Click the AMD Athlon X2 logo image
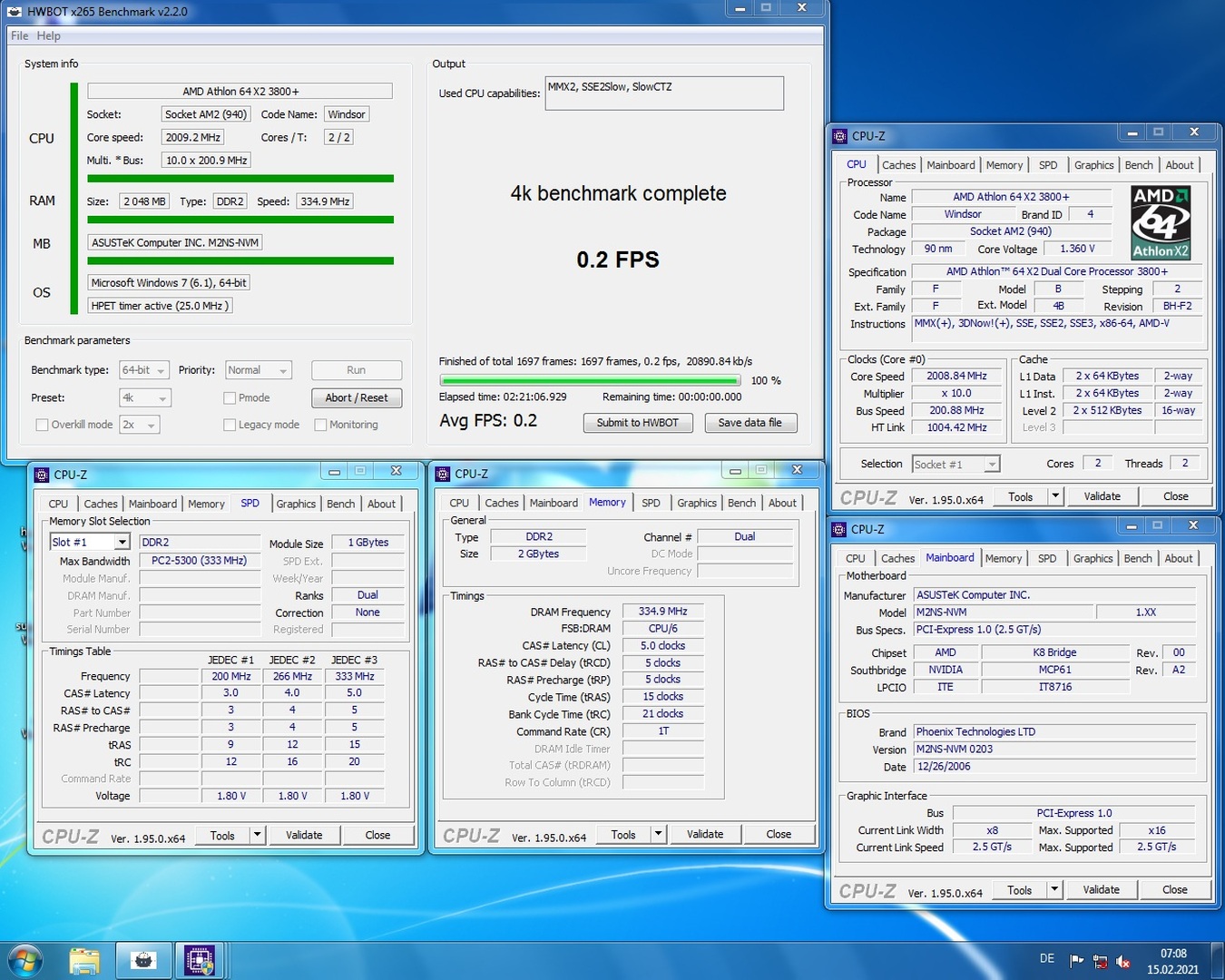 (1161, 223)
